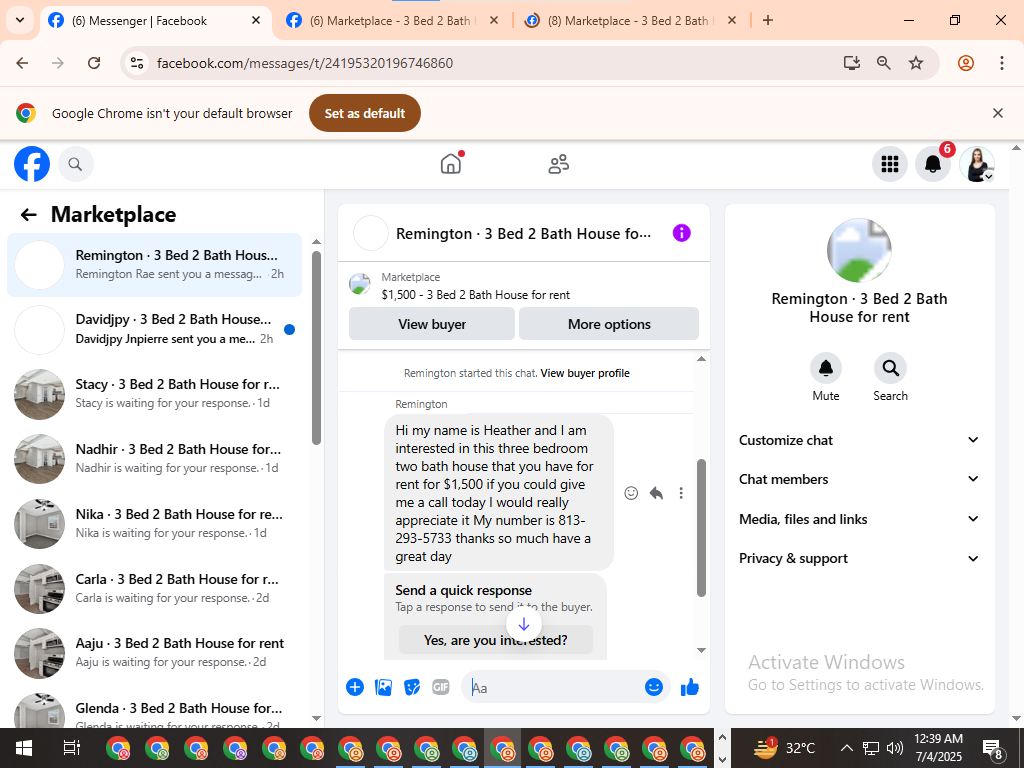Open Windows Start menu

point(24,748)
